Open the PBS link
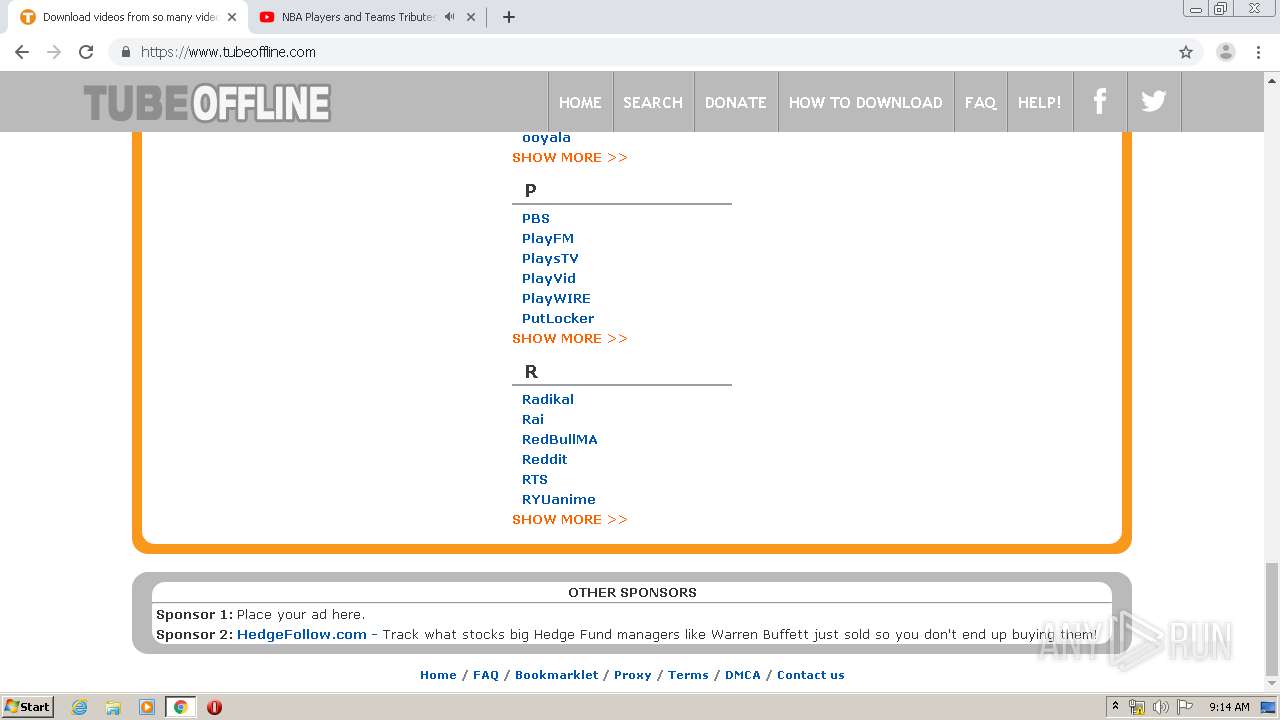The height and width of the screenshot is (720, 1280). coord(536,218)
